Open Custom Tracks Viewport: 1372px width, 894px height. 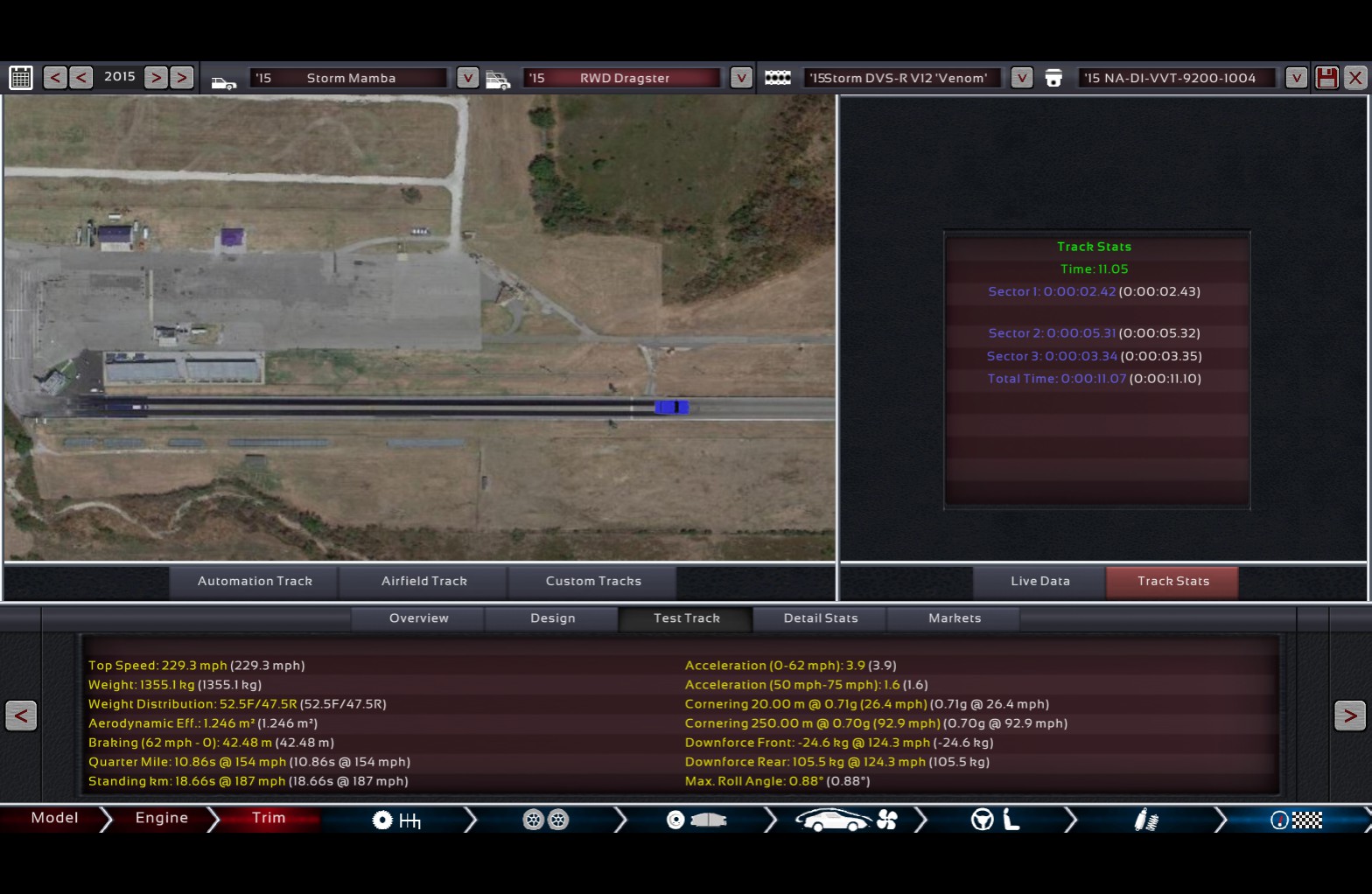pyautogui.click(x=593, y=582)
